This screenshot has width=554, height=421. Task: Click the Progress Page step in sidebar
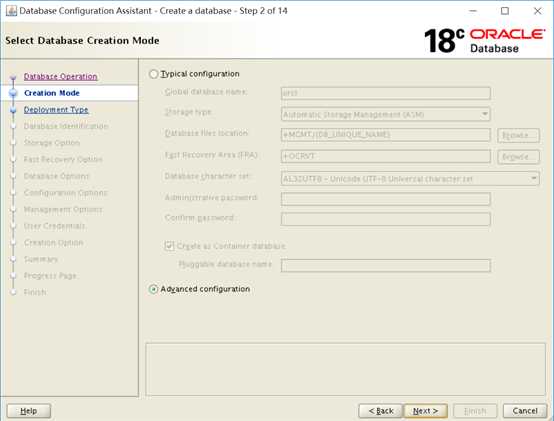(x=50, y=276)
